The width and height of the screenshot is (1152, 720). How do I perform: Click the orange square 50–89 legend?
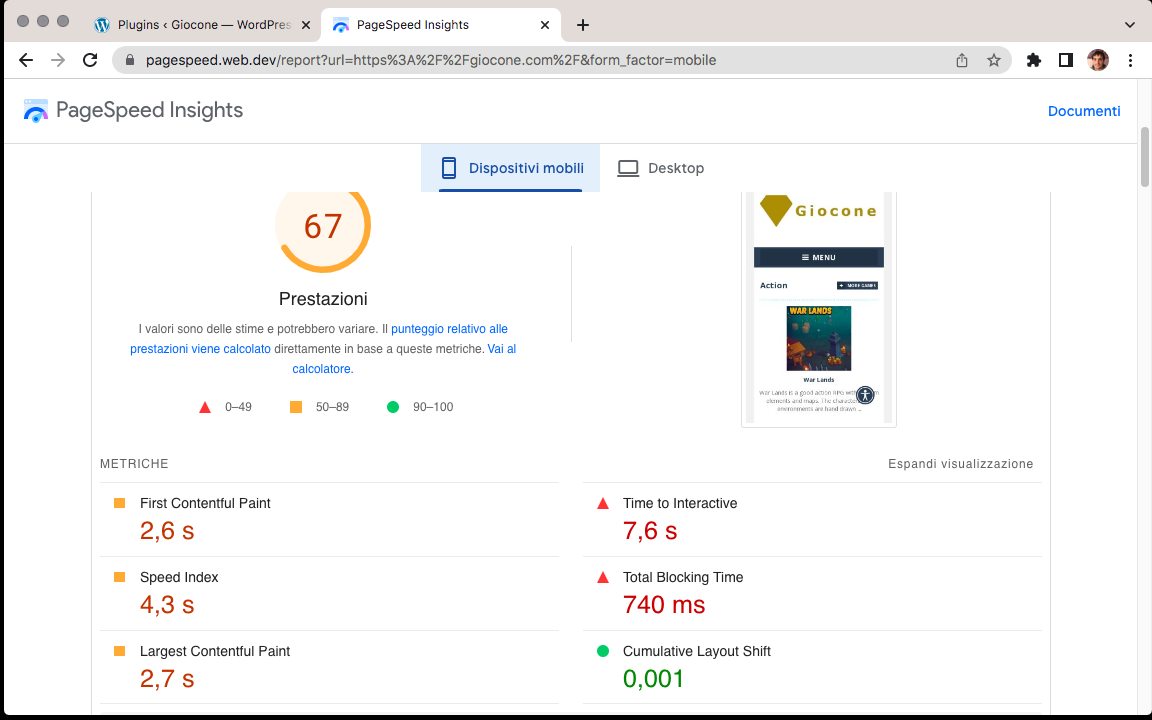296,407
